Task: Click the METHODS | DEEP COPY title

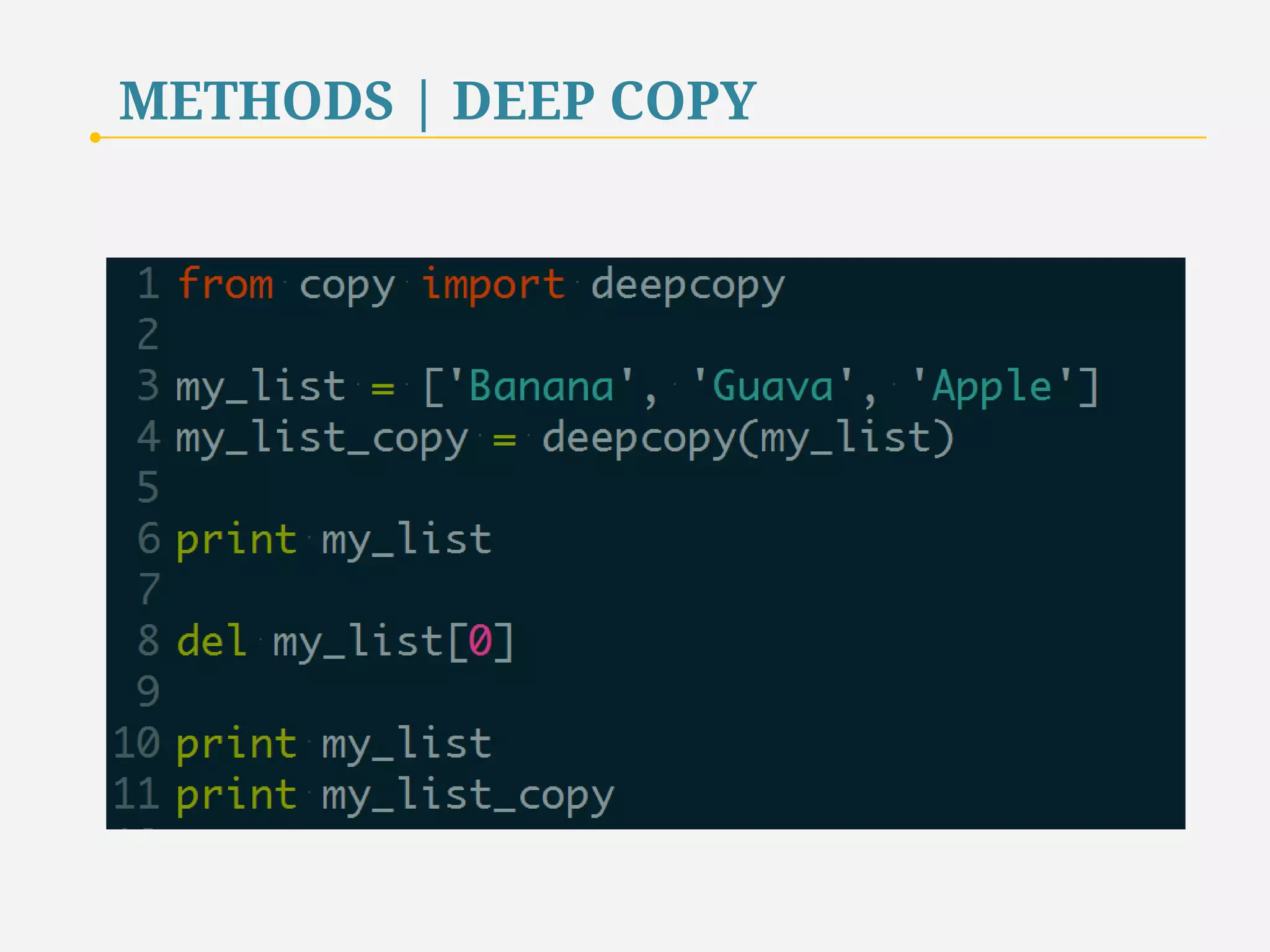Action: coord(437,101)
